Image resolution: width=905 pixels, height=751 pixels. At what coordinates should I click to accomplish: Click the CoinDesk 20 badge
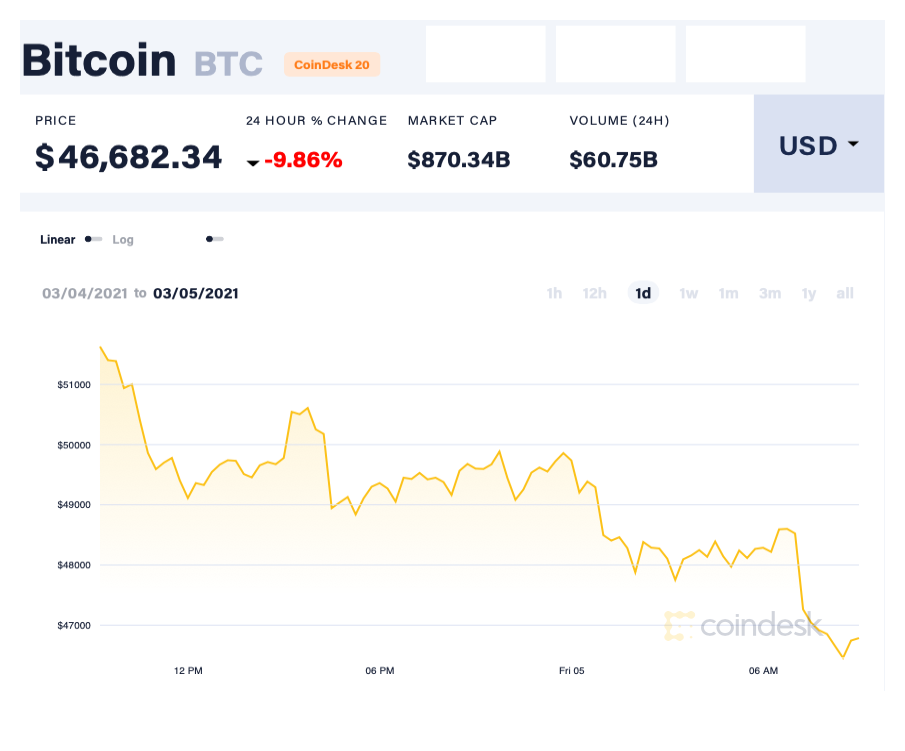(x=332, y=65)
